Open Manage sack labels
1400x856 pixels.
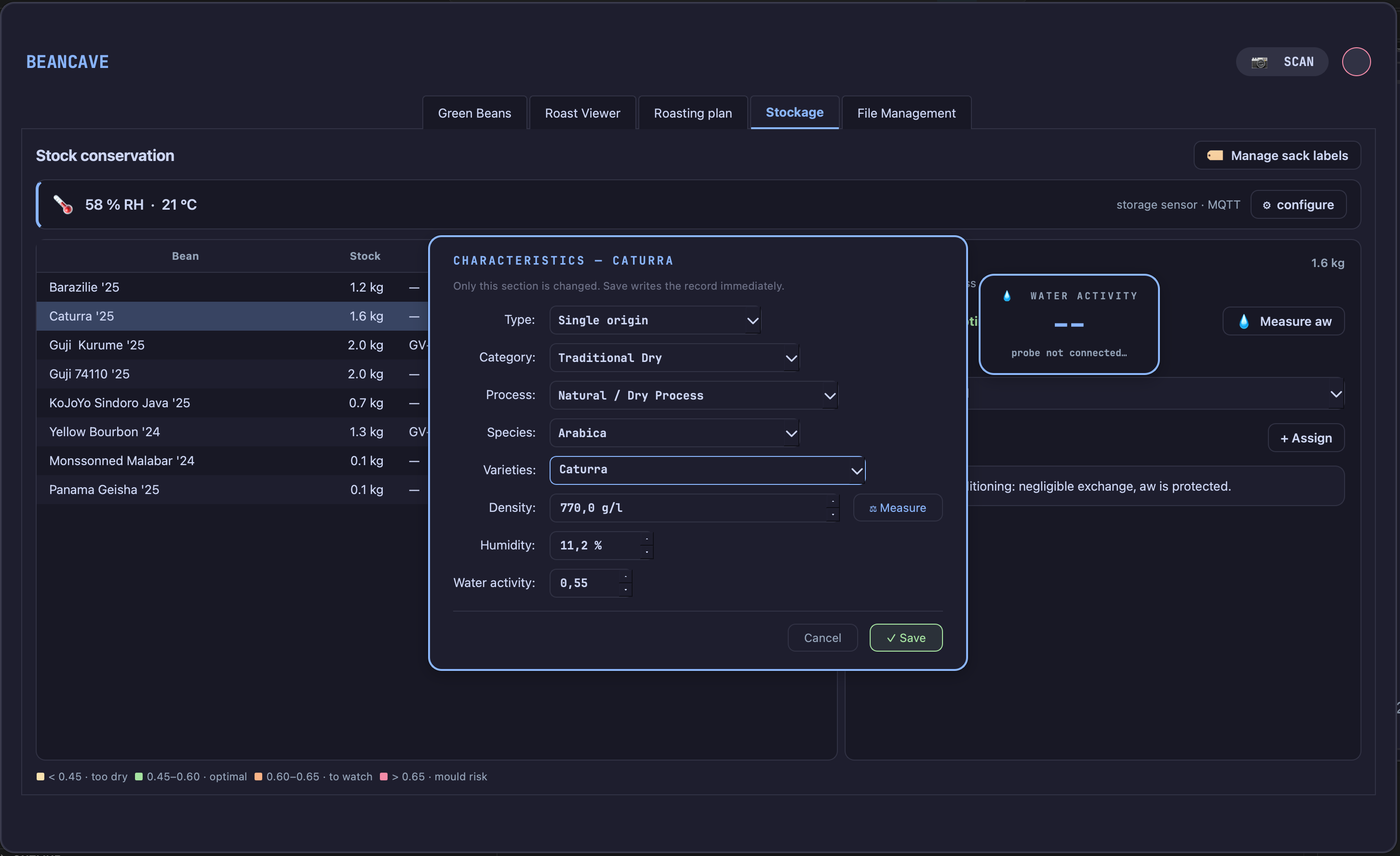pyautogui.click(x=1277, y=156)
